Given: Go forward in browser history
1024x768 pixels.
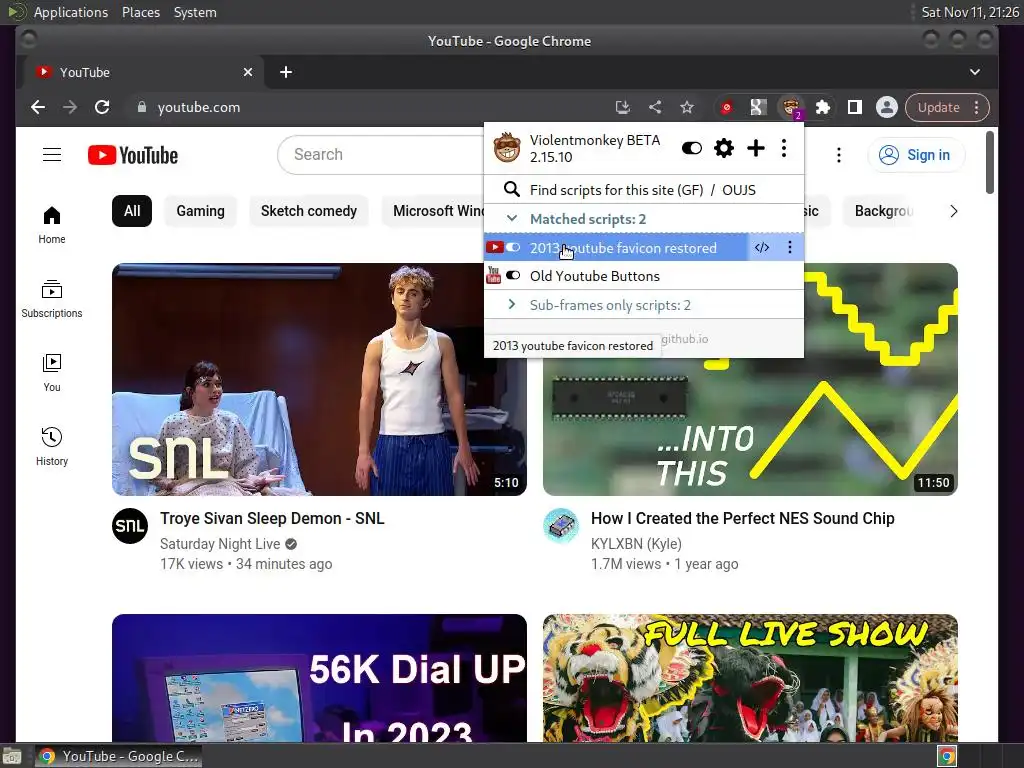Looking at the screenshot, I should pos(70,107).
